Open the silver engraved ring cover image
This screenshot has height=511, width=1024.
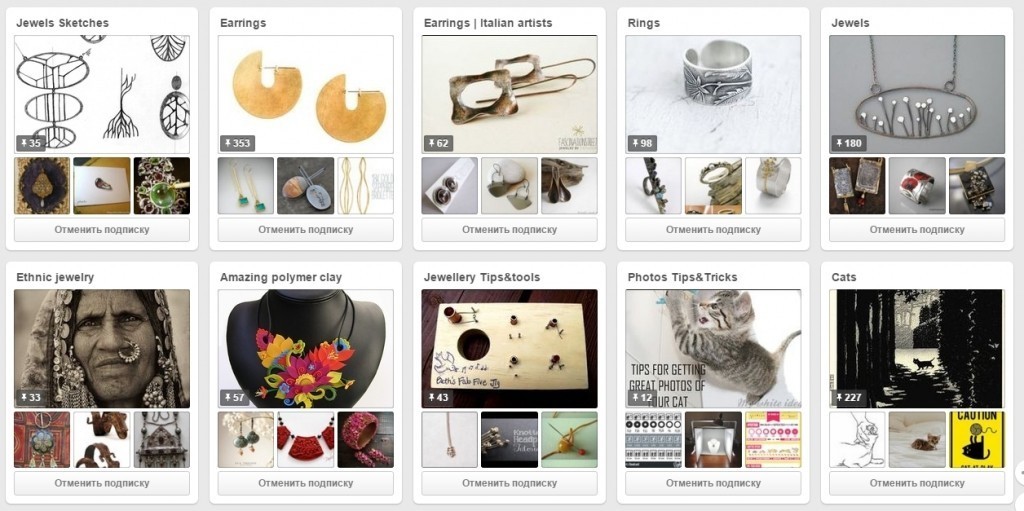point(713,94)
